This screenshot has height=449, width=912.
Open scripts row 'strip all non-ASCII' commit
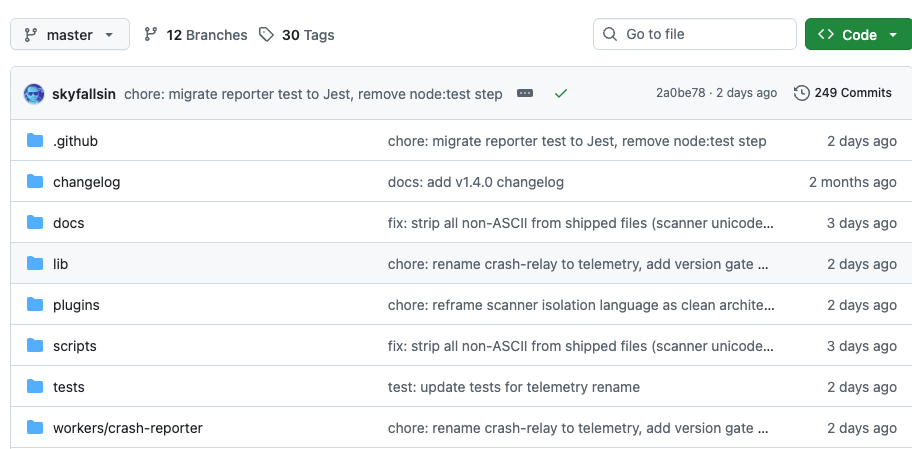pyautogui.click(x=581, y=346)
